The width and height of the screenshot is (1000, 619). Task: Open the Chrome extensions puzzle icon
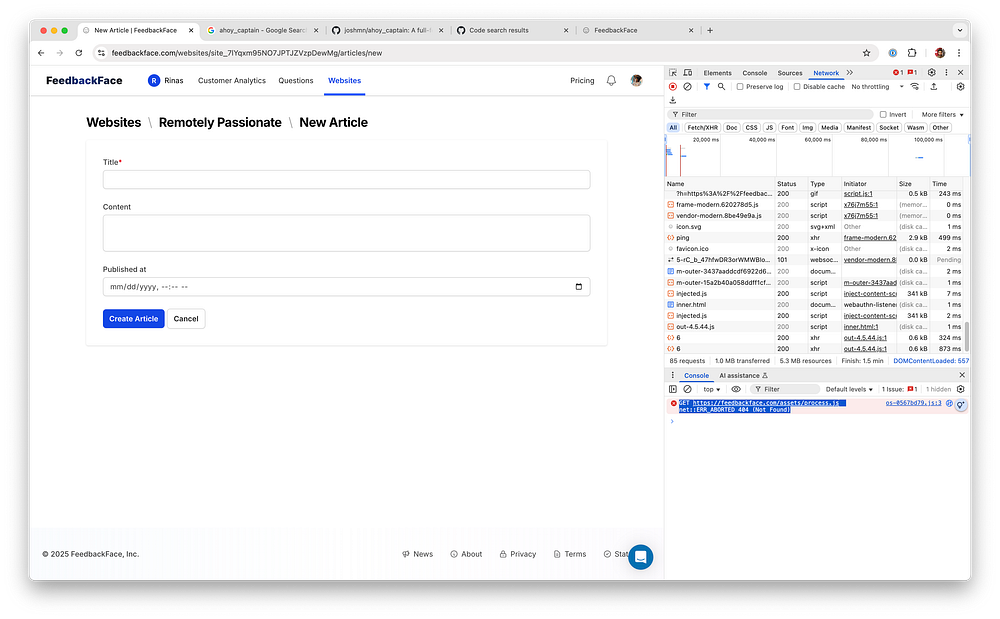tap(912, 53)
